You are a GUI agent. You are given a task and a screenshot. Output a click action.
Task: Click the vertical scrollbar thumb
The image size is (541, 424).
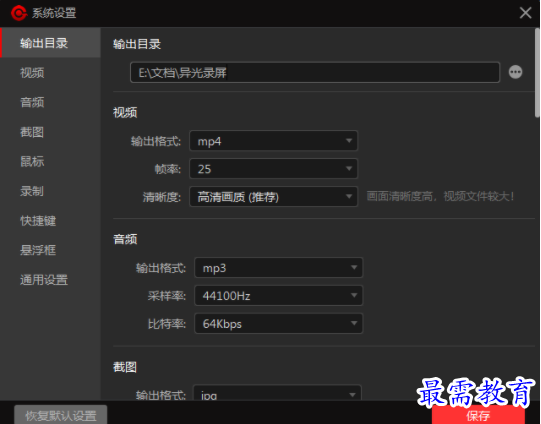click(537, 73)
